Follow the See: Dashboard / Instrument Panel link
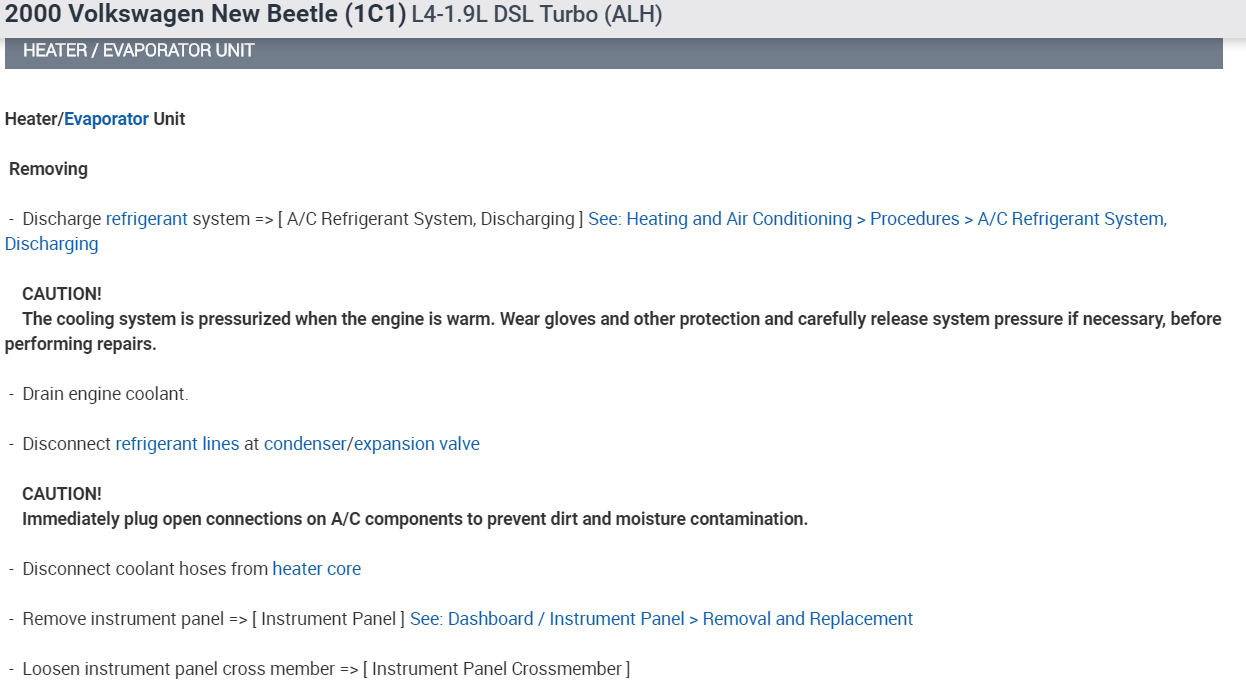Viewport: 1246px width, 699px height. pyautogui.click(x=661, y=619)
